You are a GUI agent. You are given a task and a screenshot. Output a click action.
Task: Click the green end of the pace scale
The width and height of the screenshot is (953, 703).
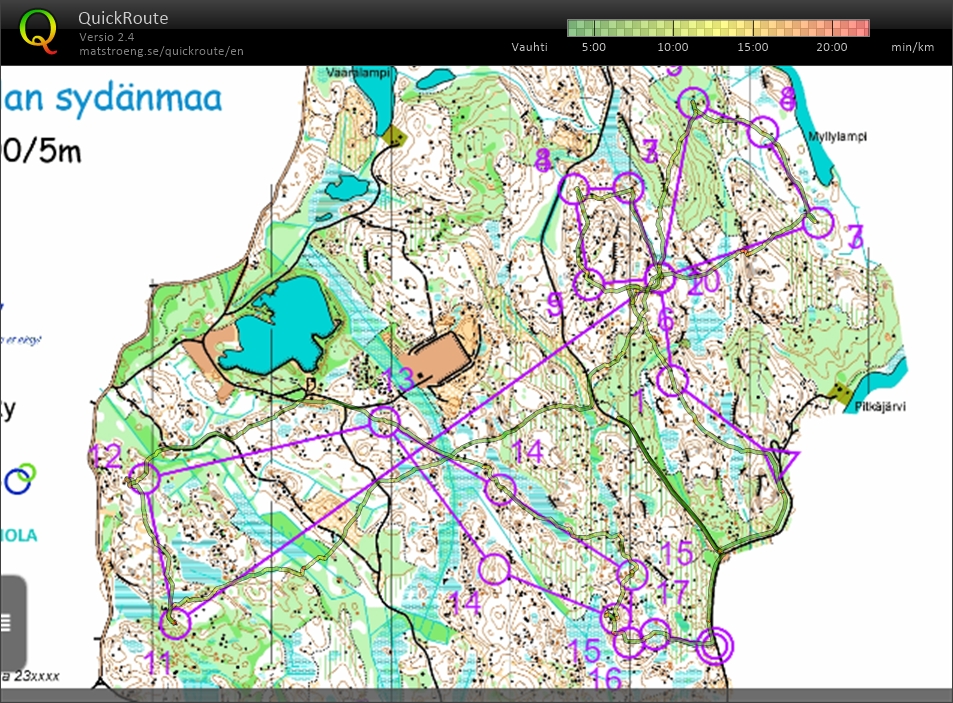(574, 28)
